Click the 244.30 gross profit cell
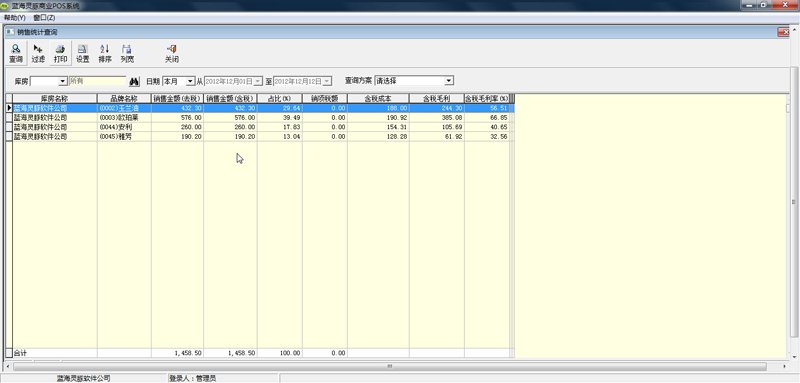Viewport: 800px width, 383px height. point(436,108)
